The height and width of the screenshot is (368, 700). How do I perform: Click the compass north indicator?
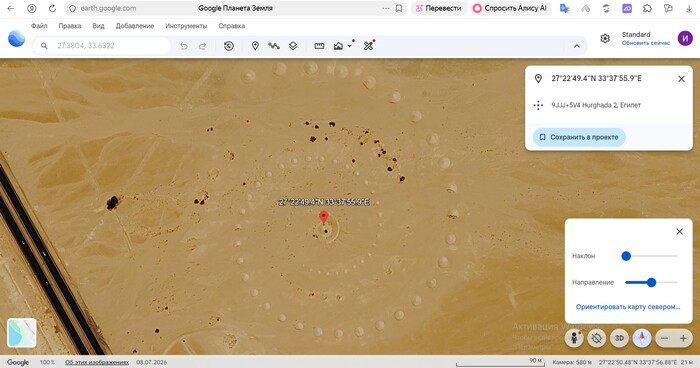point(642,338)
